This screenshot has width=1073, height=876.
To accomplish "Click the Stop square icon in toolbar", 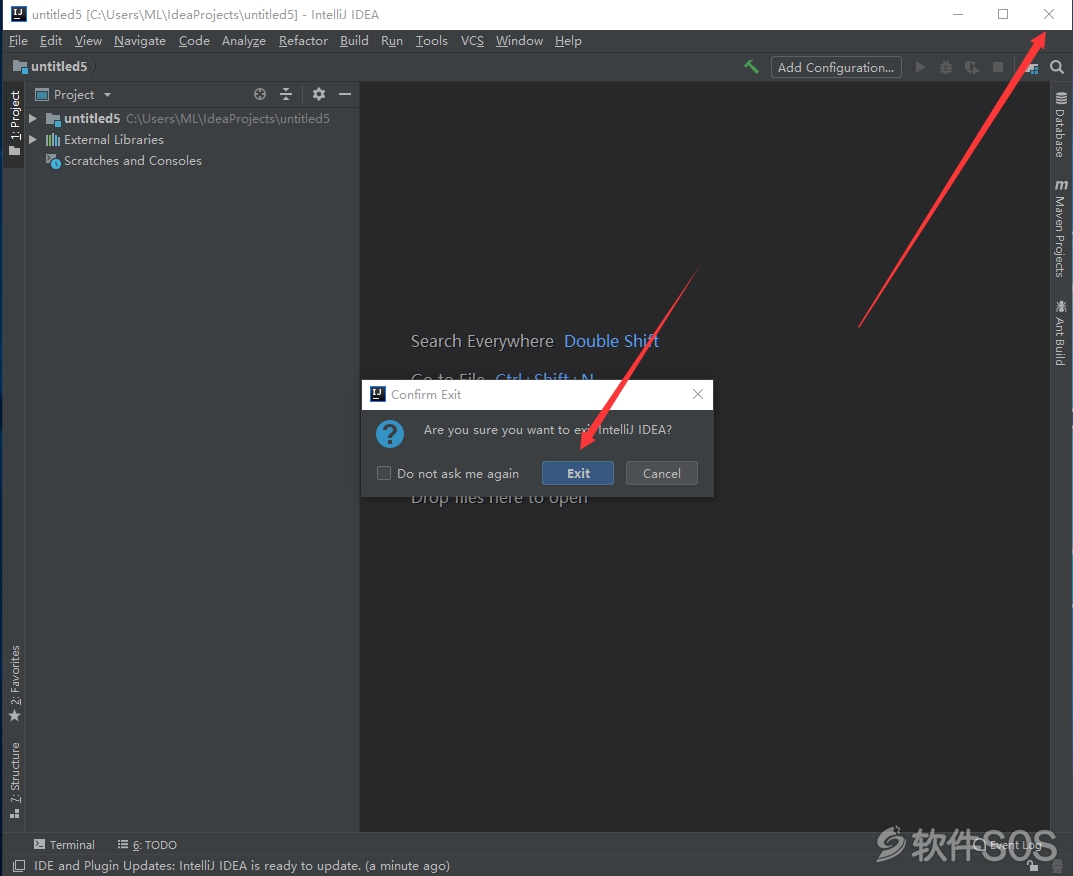I will coord(998,67).
